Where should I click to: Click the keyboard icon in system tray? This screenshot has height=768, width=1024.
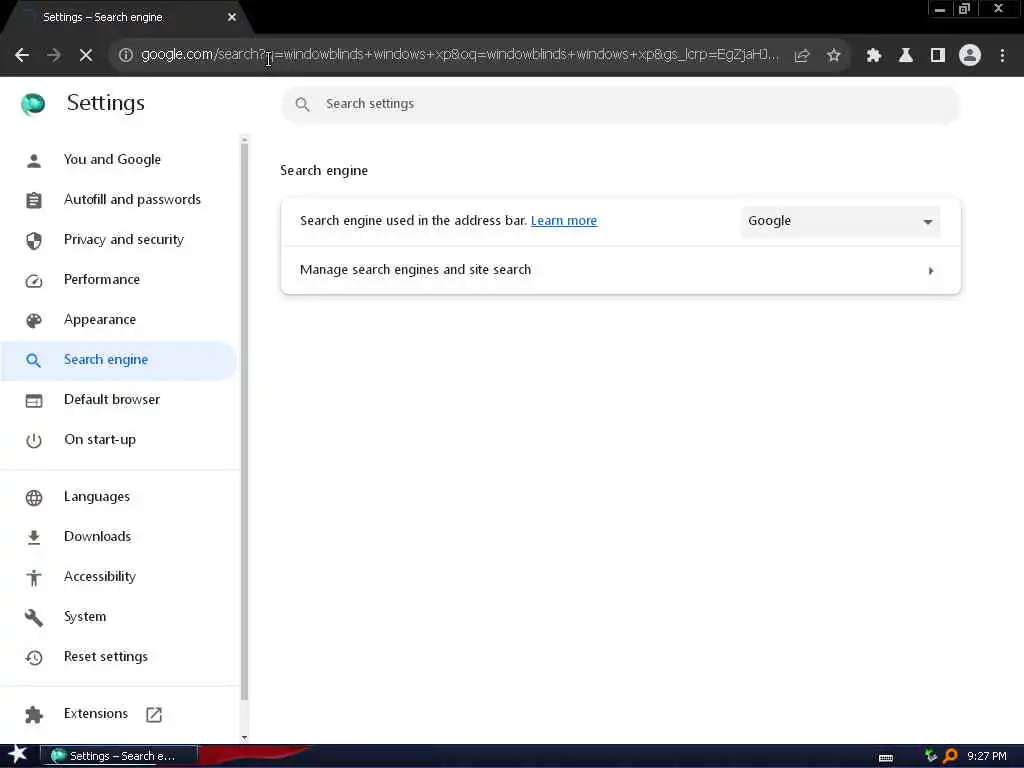pyautogui.click(x=886, y=758)
